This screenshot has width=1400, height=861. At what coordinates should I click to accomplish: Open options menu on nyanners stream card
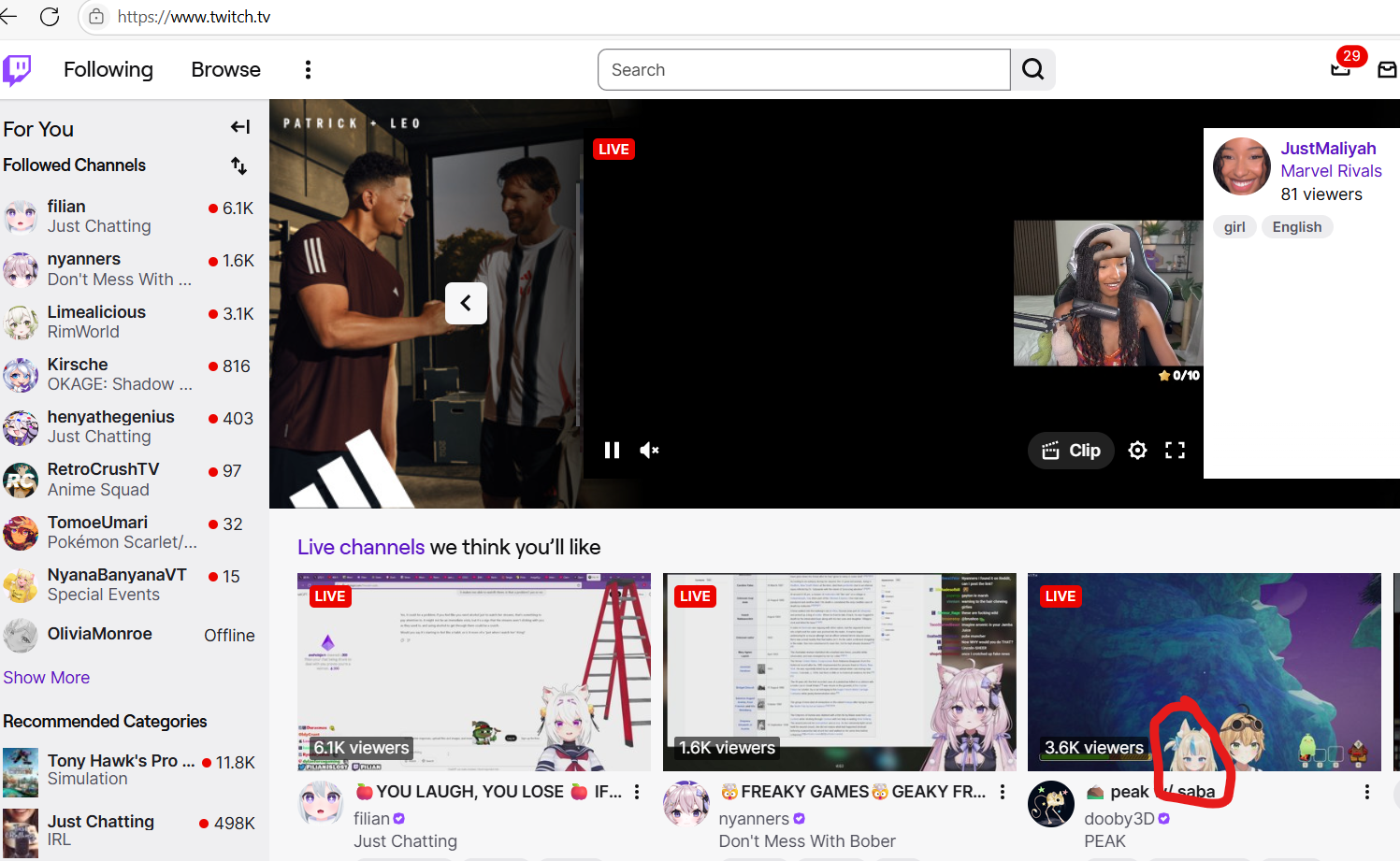[1003, 792]
